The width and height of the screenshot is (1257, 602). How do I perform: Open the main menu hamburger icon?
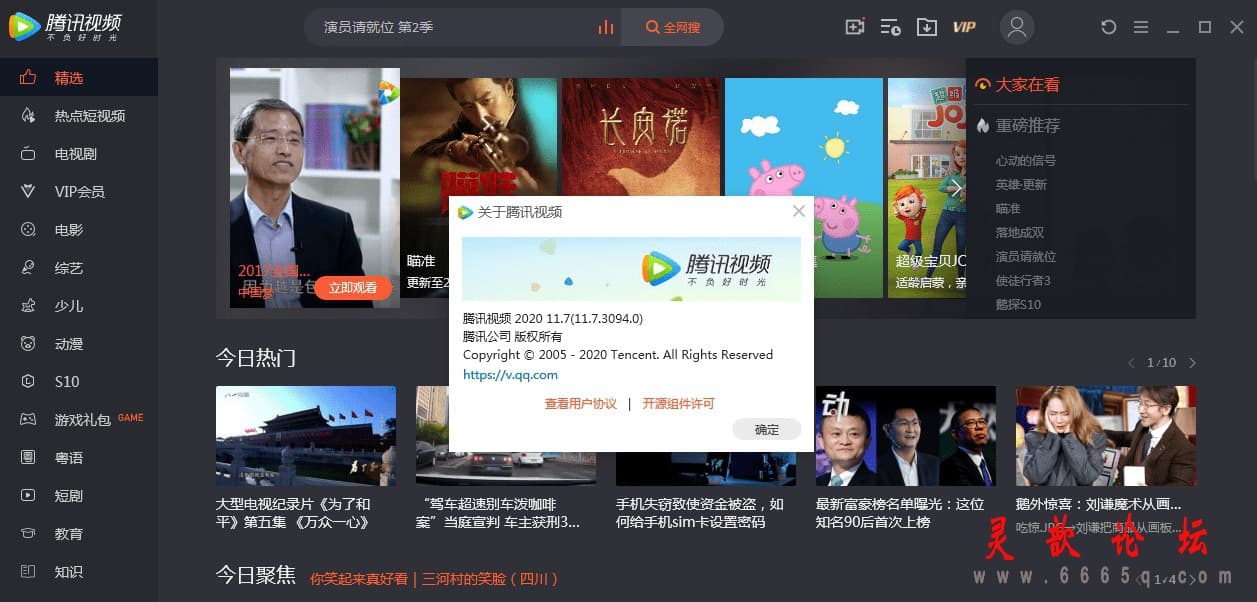(x=1141, y=27)
